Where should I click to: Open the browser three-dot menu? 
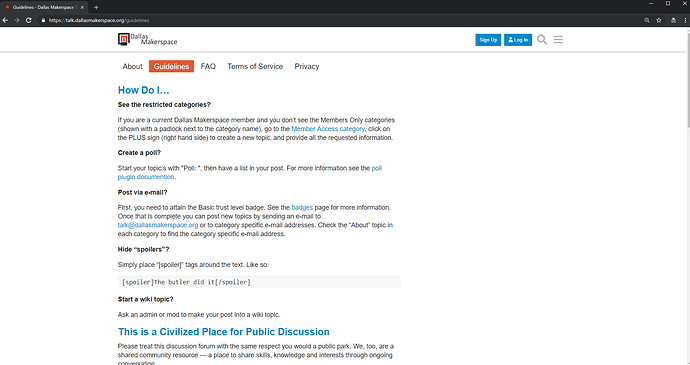pyautogui.click(x=685, y=20)
